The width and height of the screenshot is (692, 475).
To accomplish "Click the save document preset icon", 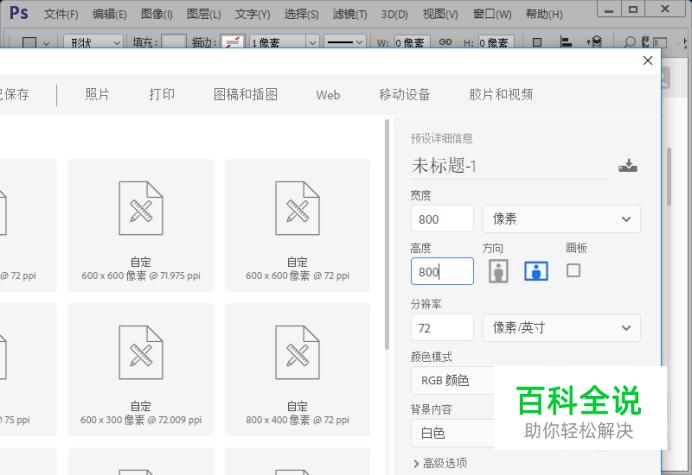I will coord(628,166).
